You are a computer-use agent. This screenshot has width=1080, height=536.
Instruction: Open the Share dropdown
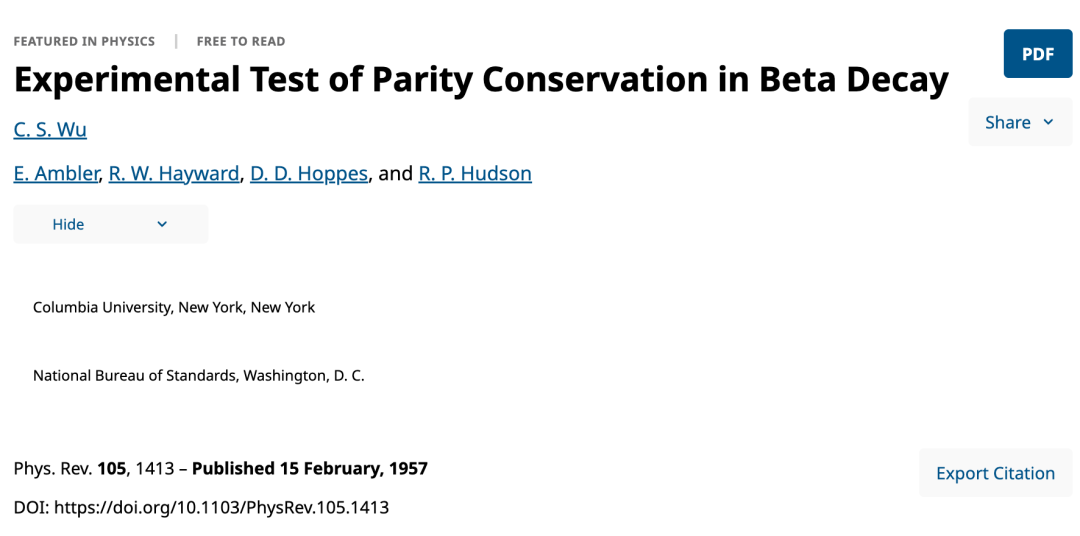[x=1007, y=122]
